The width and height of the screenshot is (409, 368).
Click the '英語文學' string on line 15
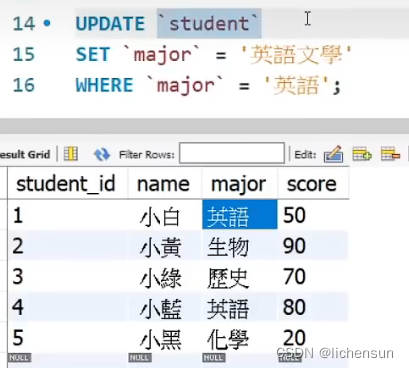pos(296,54)
